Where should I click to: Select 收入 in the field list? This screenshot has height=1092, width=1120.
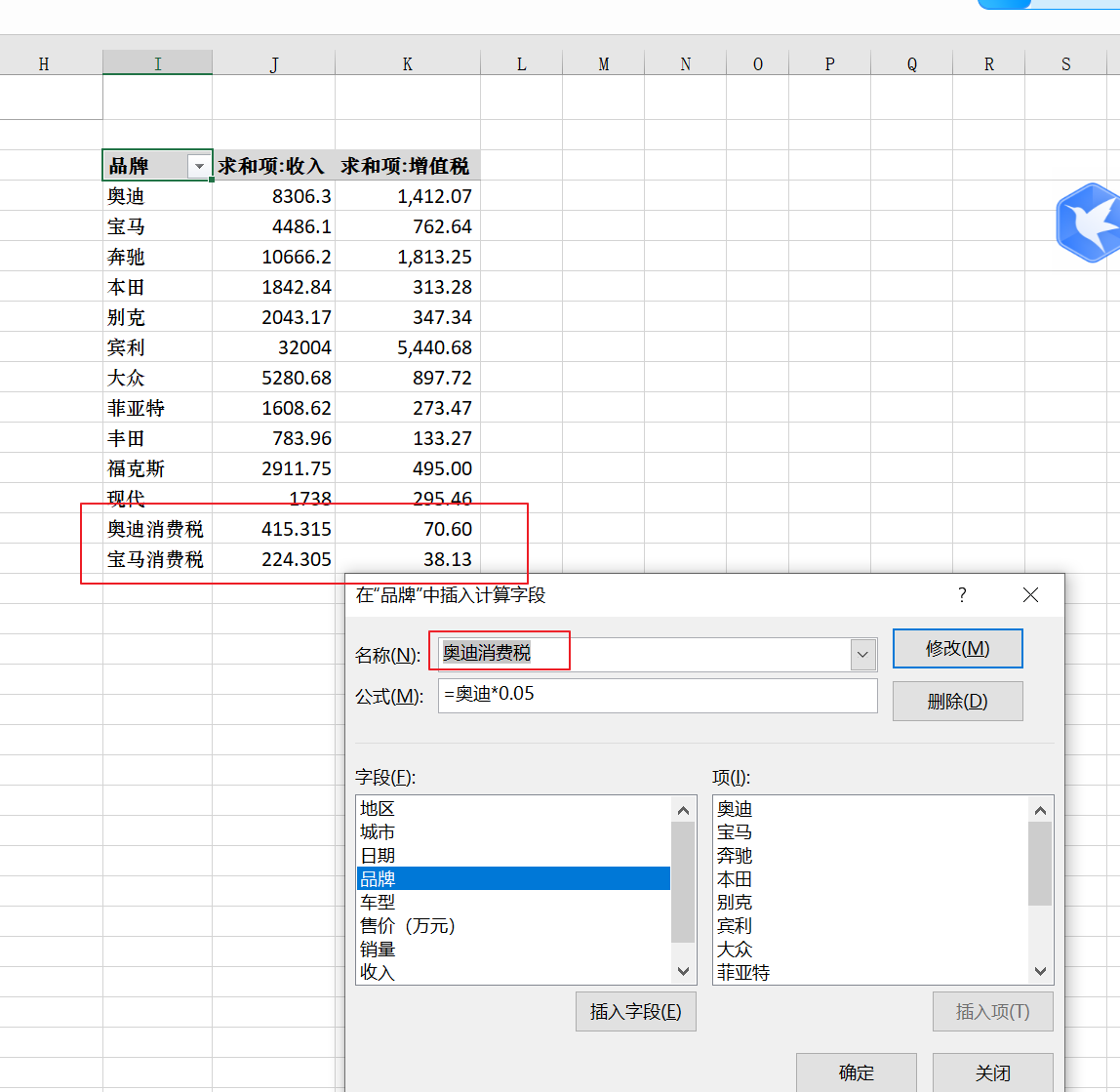(513, 972)
